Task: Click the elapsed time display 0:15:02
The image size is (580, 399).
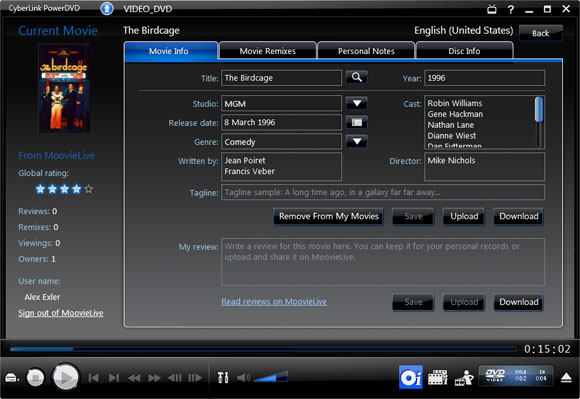Action: pyautogui.click(x=547, y=349)
